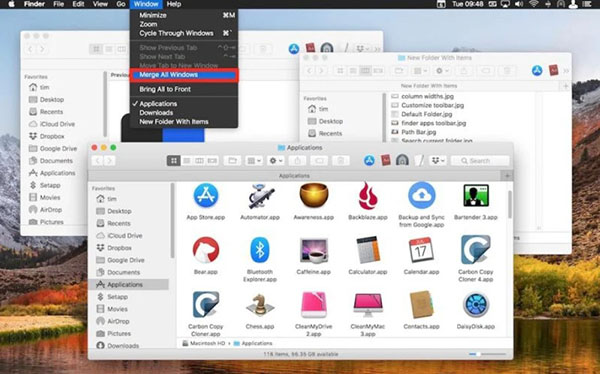Select Applications in front window sidebar
Screen dimensions: 600x374
129,284
